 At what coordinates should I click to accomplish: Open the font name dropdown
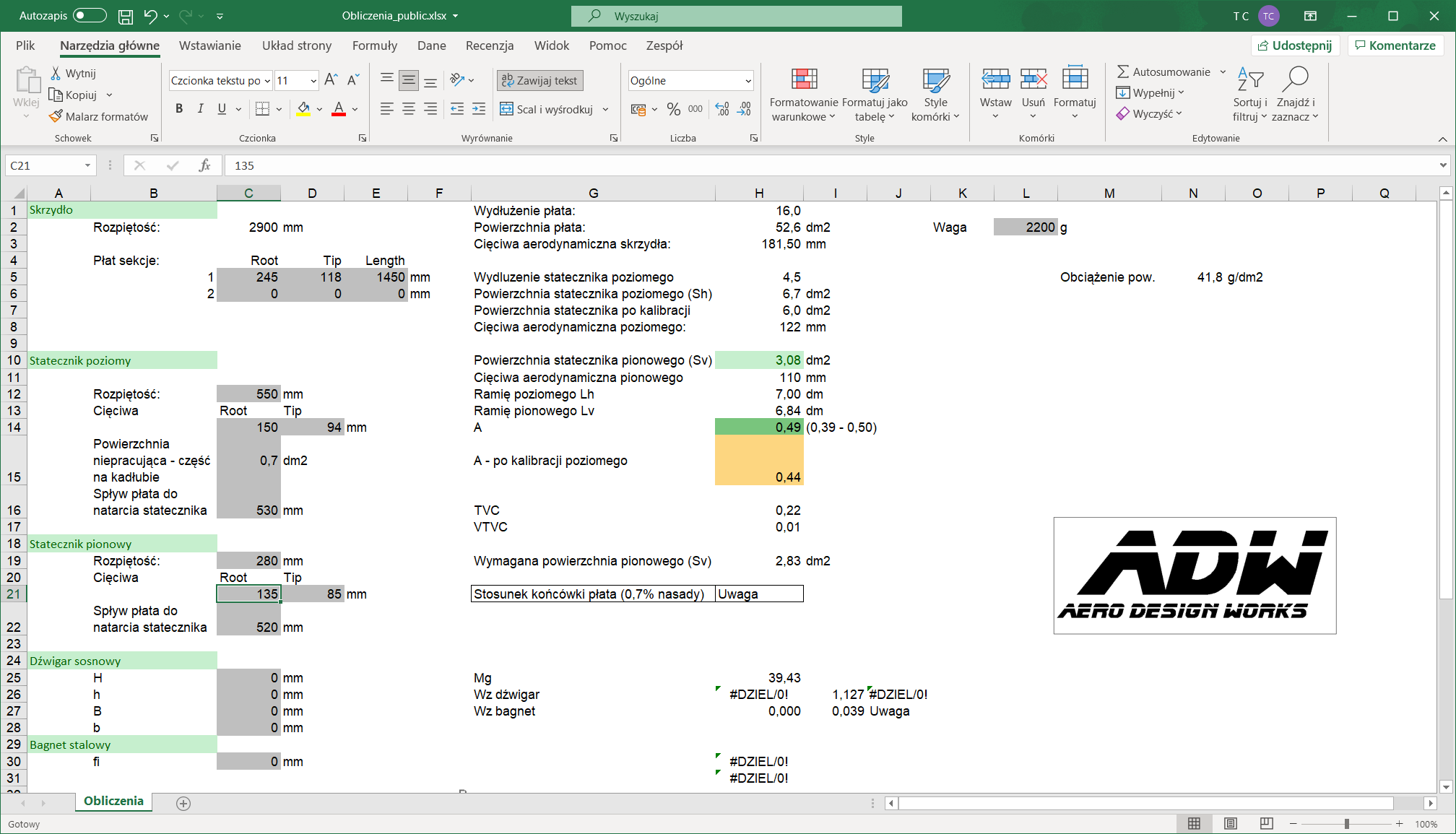click(267, 81)
